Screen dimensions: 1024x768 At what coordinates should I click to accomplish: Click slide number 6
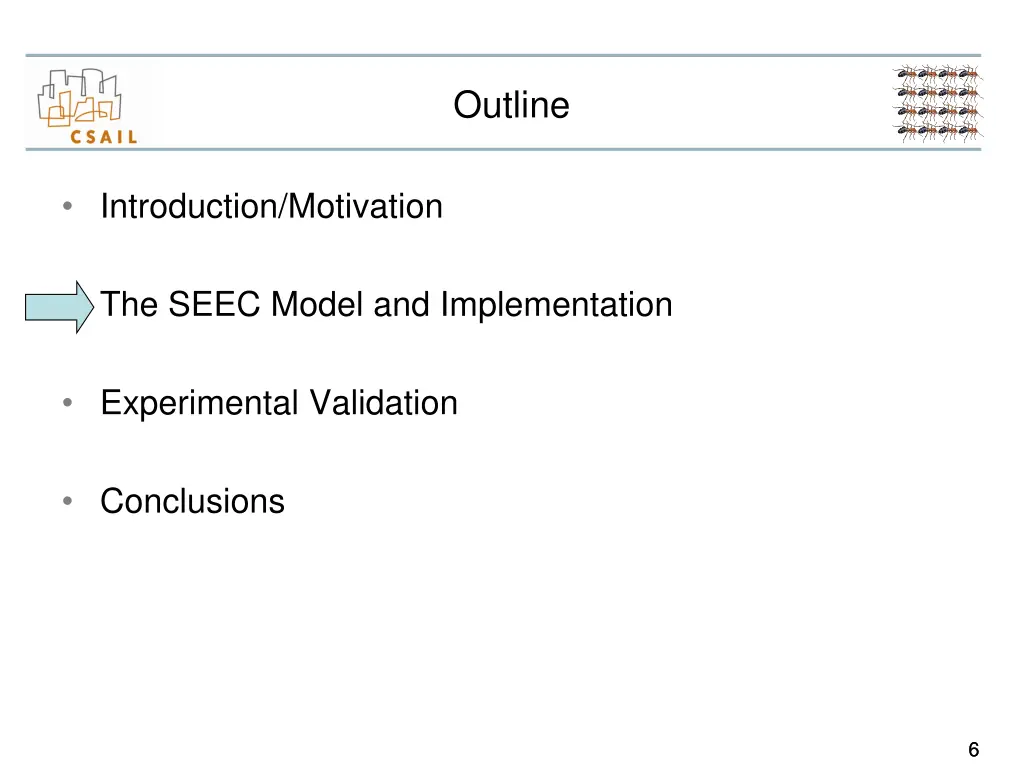point(973,749)
